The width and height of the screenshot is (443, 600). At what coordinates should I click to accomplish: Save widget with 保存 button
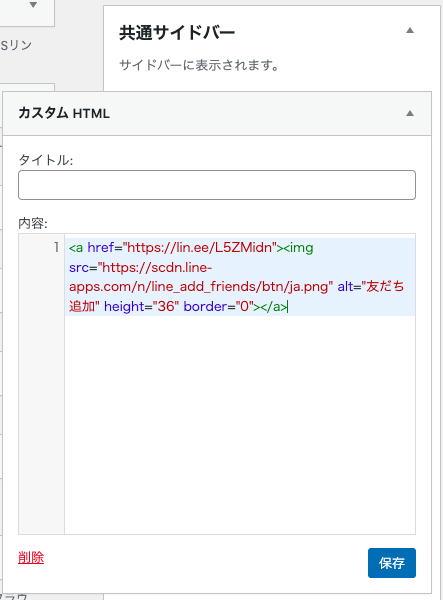pyautogui.click(x=392, y=563)
